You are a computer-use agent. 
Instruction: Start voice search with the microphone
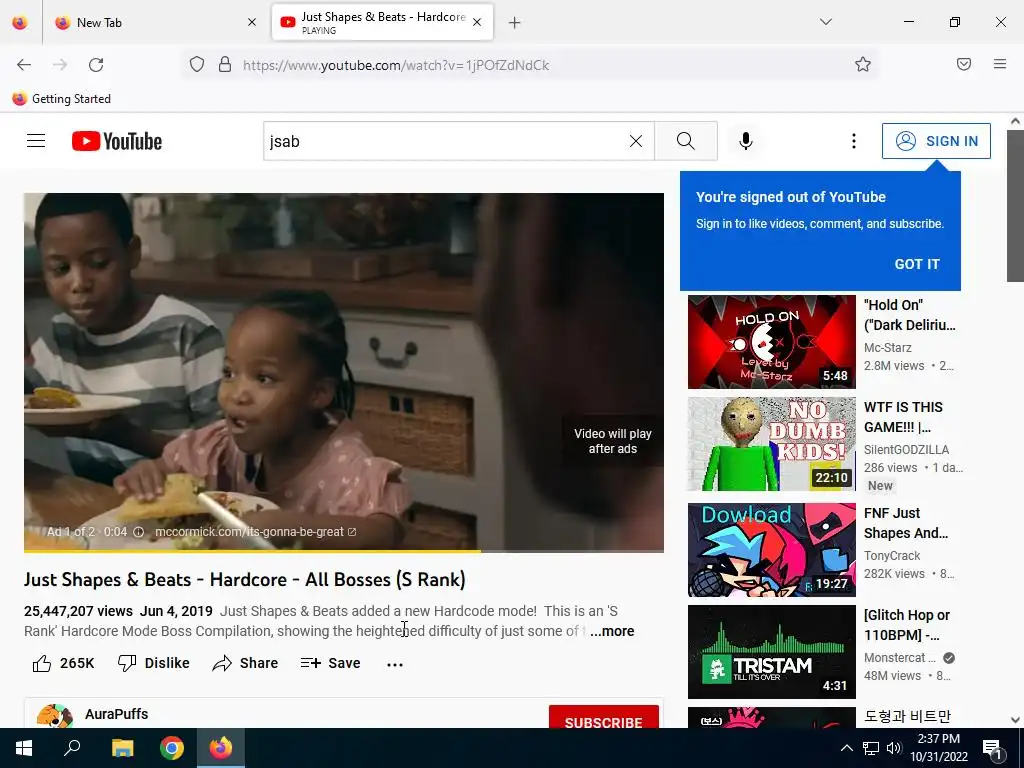(x=746, y=141)
